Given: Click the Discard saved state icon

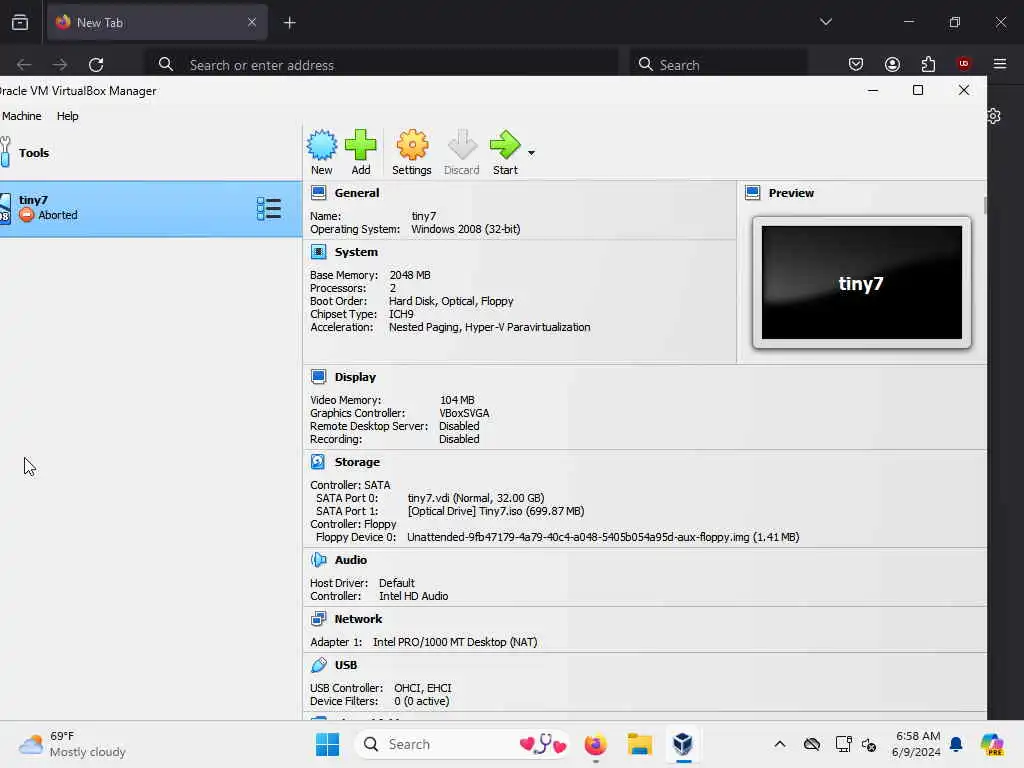Looking at the screenshot, I should tap(462, 145).
